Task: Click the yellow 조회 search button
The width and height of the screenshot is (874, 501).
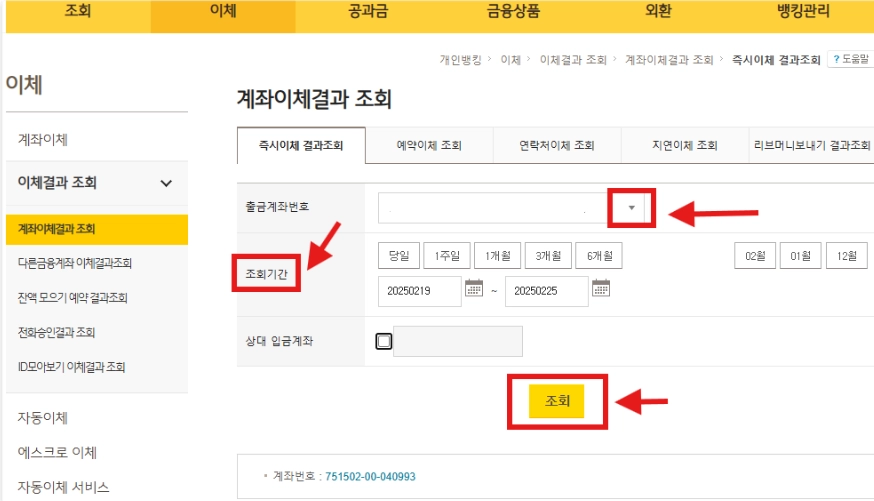Action: tap(556, 401)
